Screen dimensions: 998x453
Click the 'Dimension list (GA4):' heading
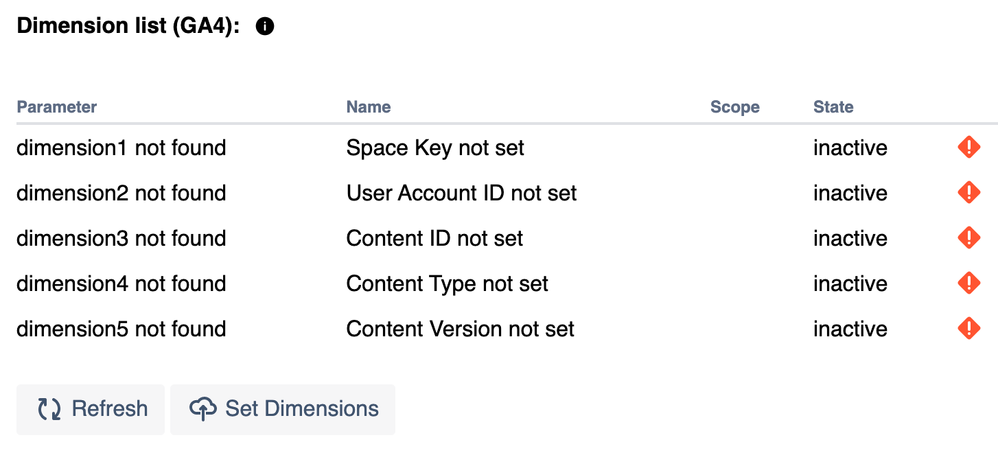coord(128,27)
